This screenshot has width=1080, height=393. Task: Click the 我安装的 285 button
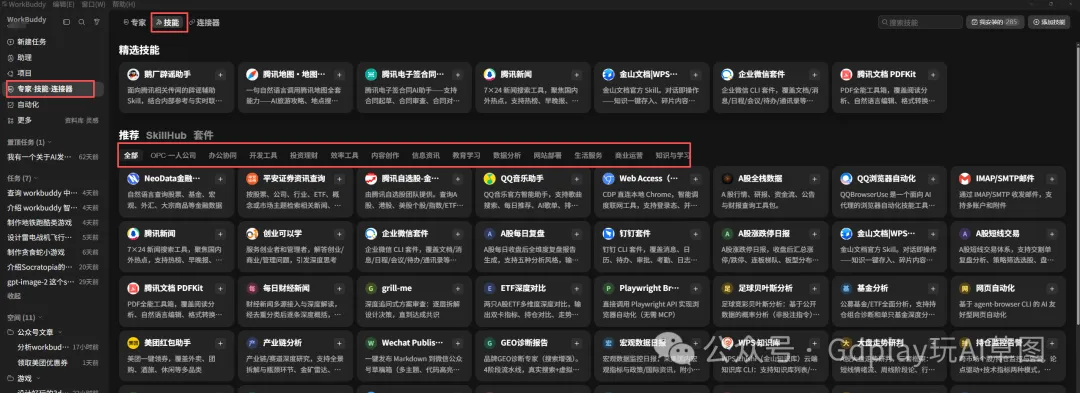tap(995, 23)
